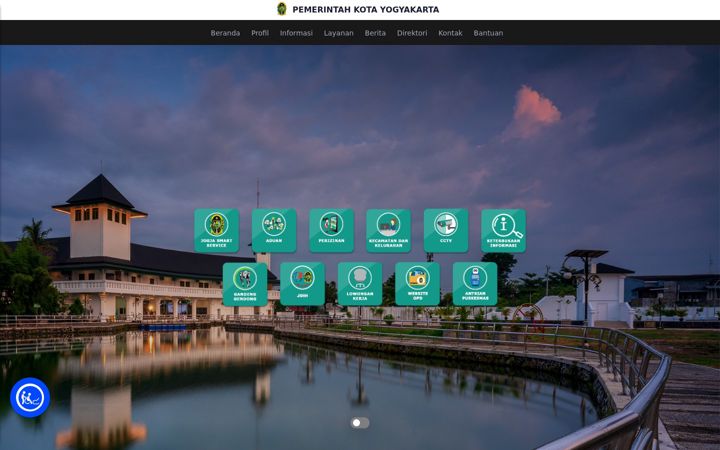Open the Bantuan menu item
Screen dimensions: 720x450
(488, 33)
